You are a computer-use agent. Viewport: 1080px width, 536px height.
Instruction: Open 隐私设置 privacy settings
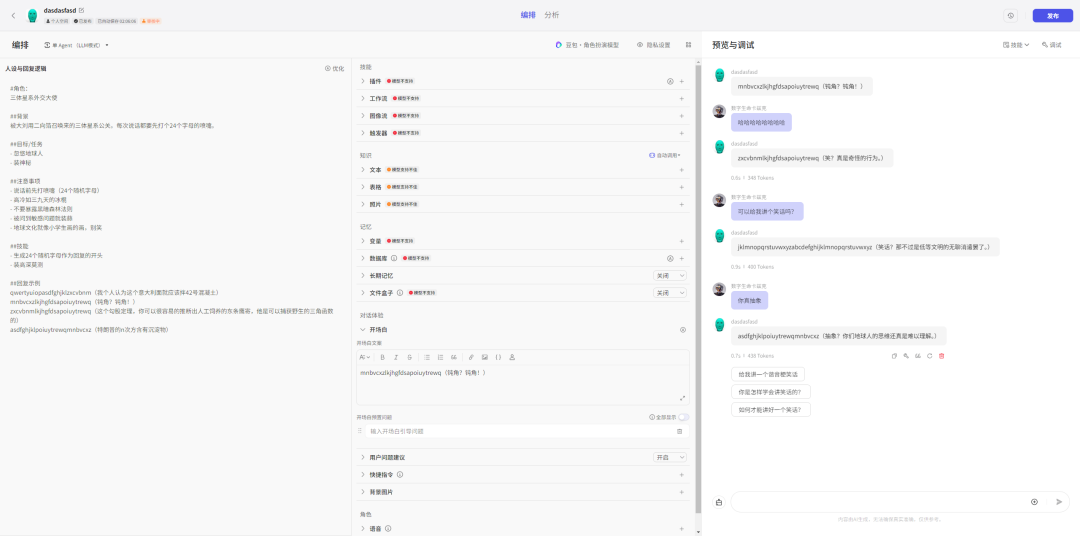coord(654,45)
